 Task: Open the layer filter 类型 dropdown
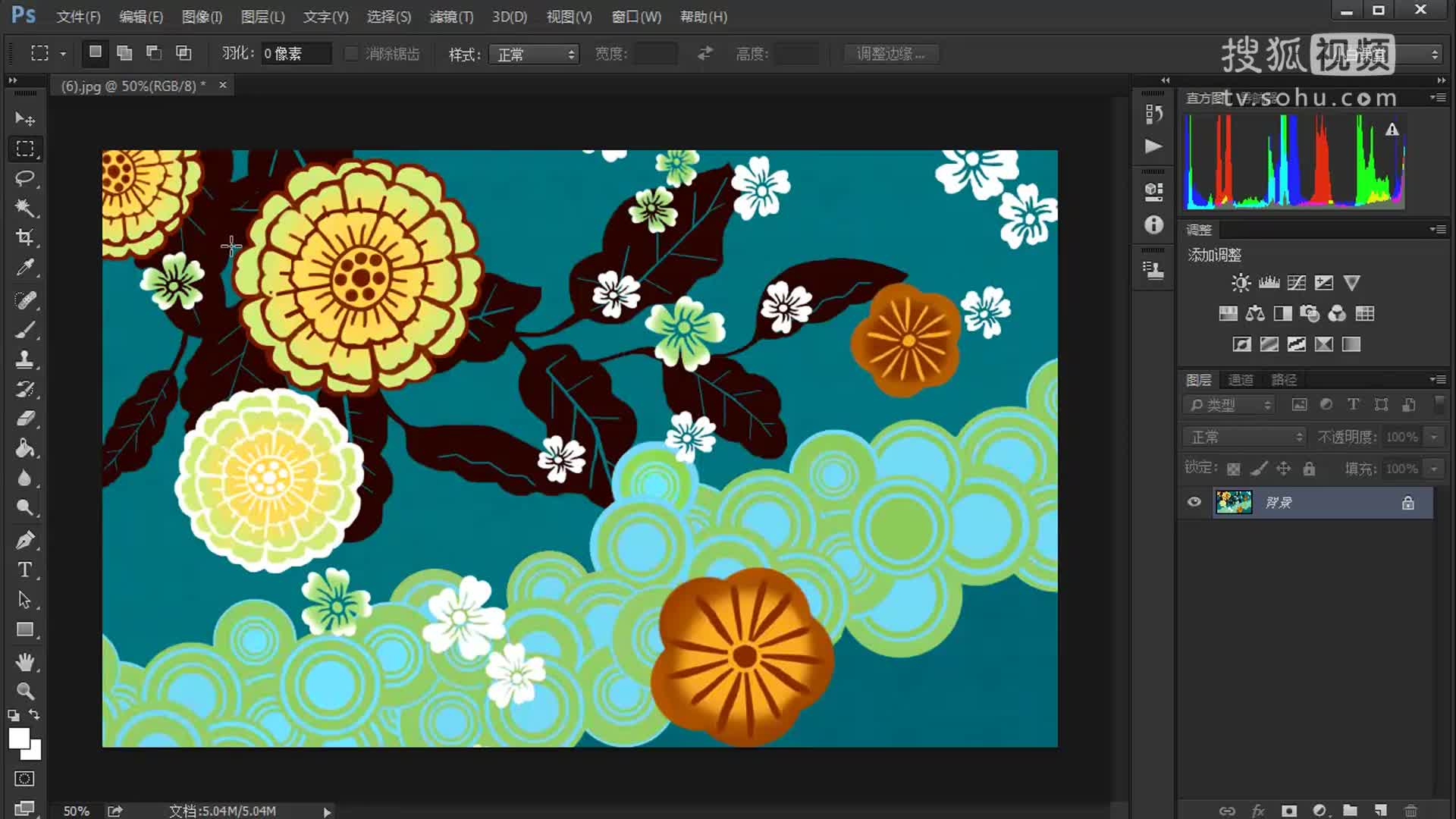(1229, 405)
